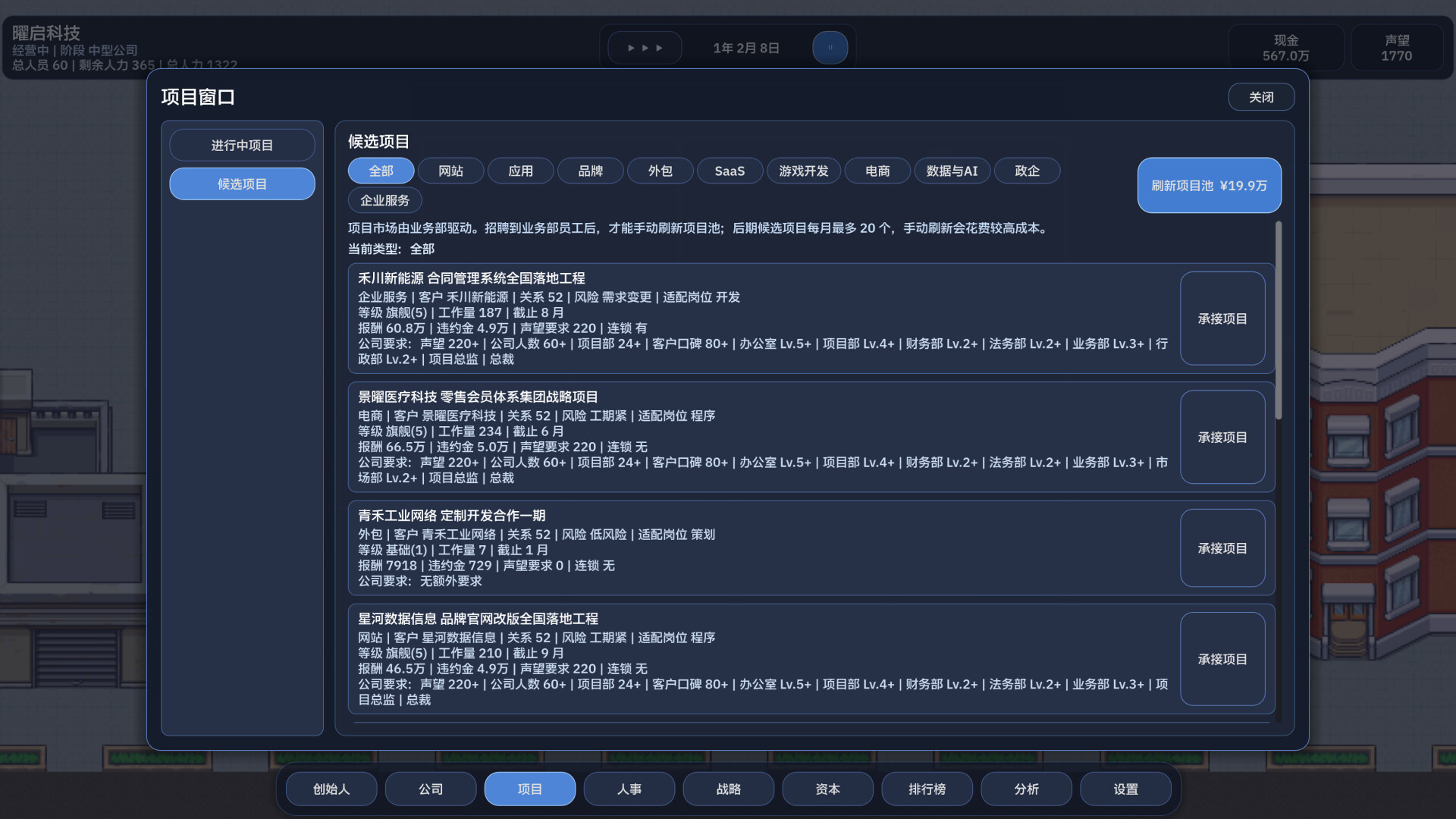Screen dimensions: 1456x819
Task: Click the fast-forward speed arrows
Action: click(645, 48)
